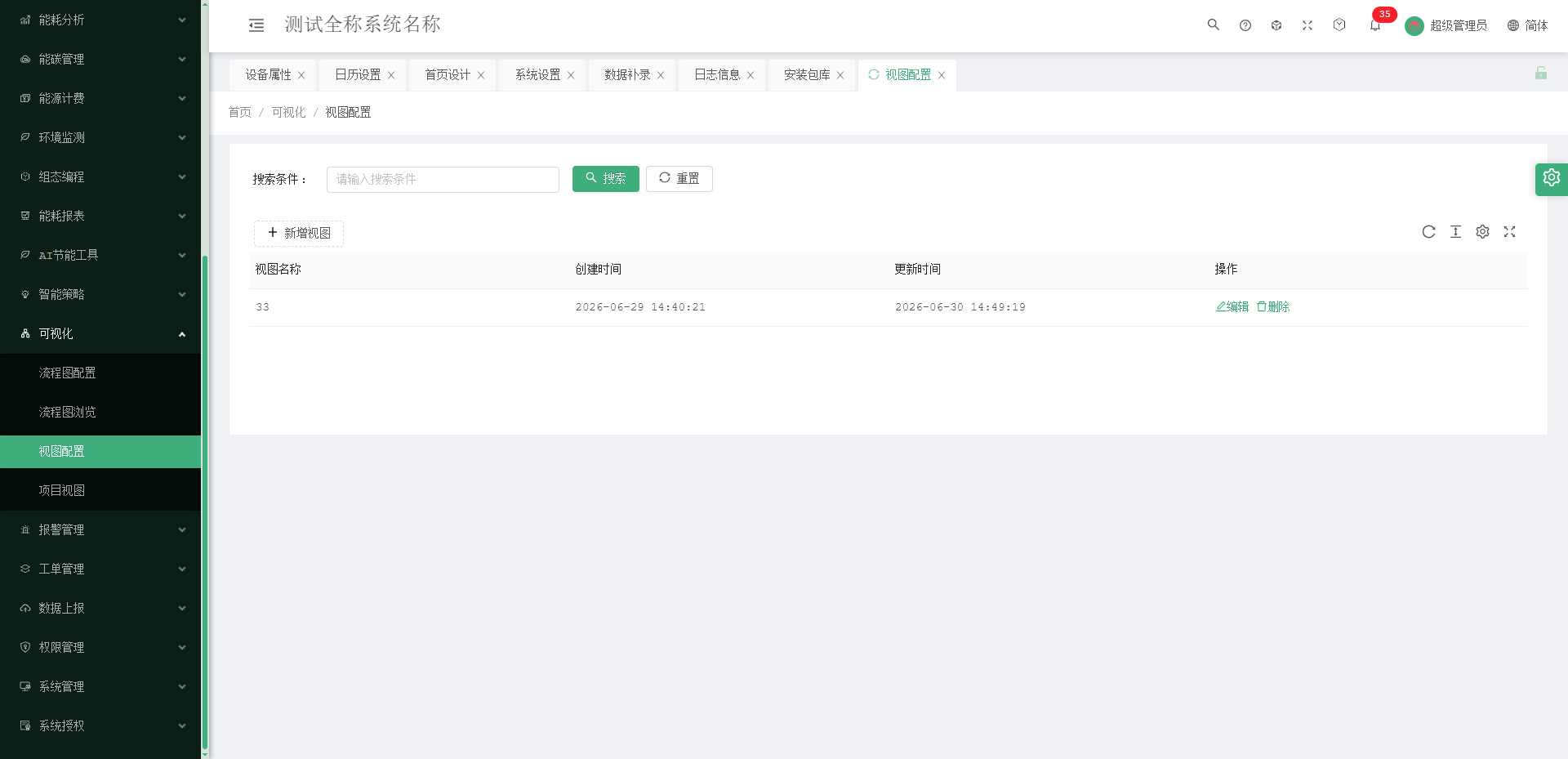Edit the row named 33
This screenshot has height=759, width=1568.
click(1232, 307)
